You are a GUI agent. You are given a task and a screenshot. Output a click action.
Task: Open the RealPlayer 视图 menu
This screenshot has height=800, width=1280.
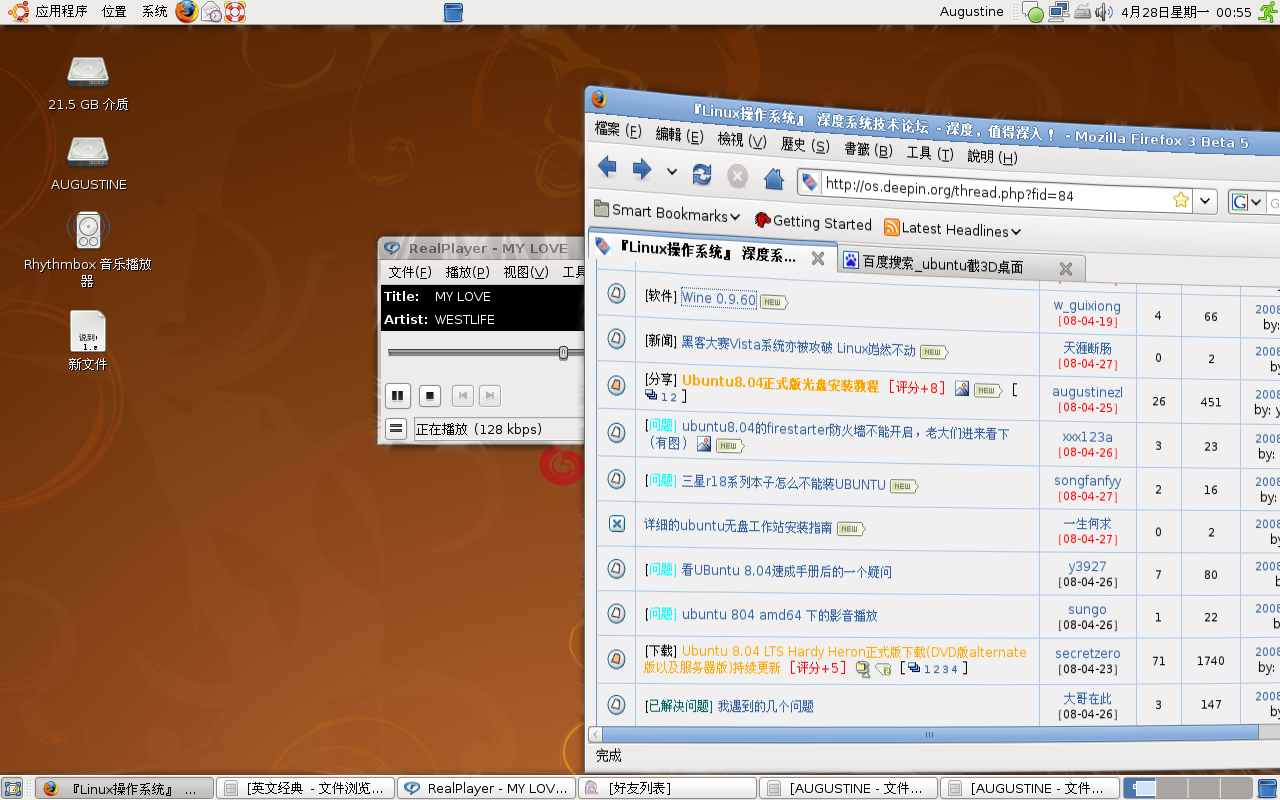[x=526, y=272]
